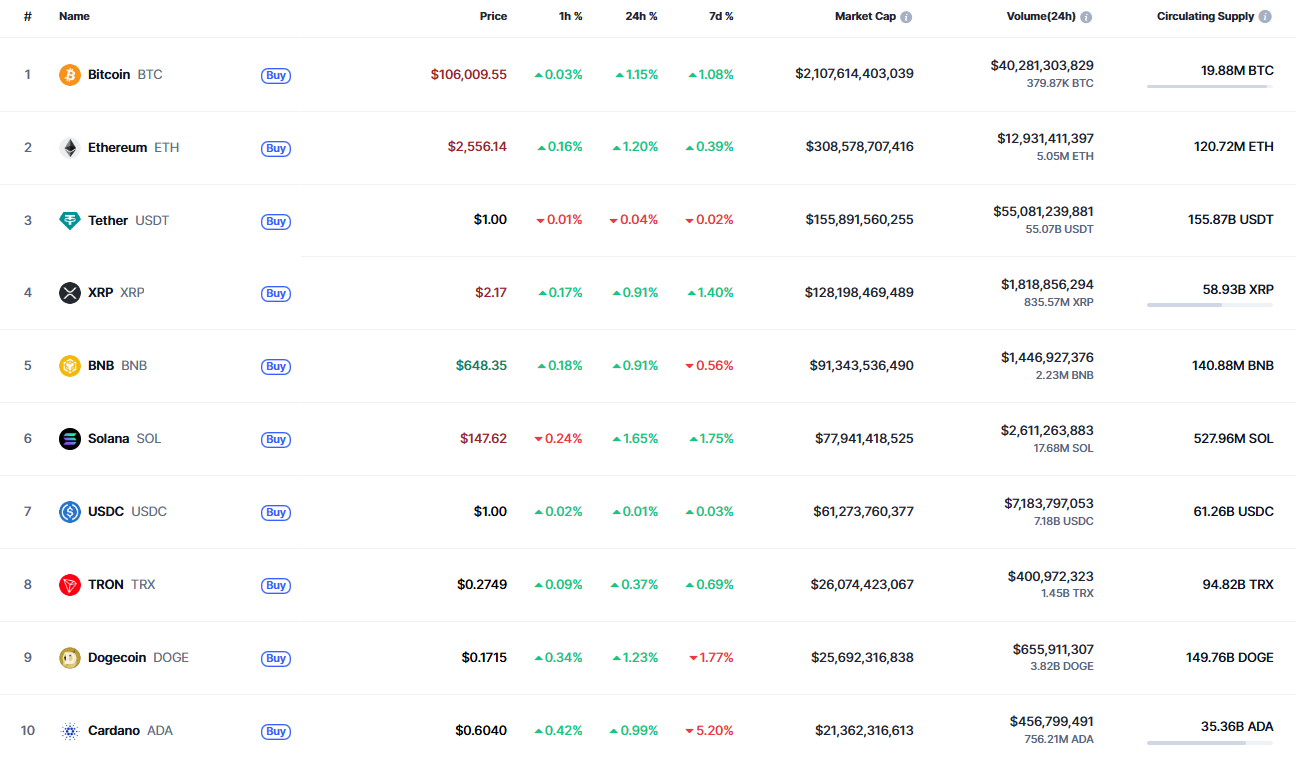This screenshot has height=760, width=1296.
Task: Sort by the 7d % column header
Action: (x=719, y=17)
